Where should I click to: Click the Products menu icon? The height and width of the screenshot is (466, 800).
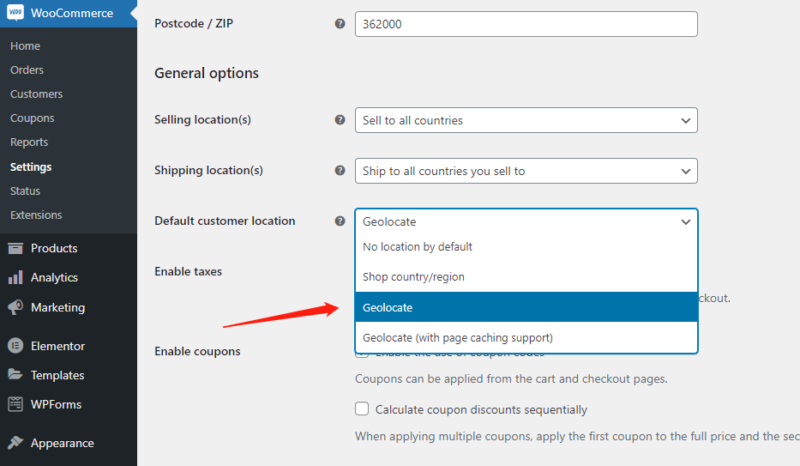16,248
